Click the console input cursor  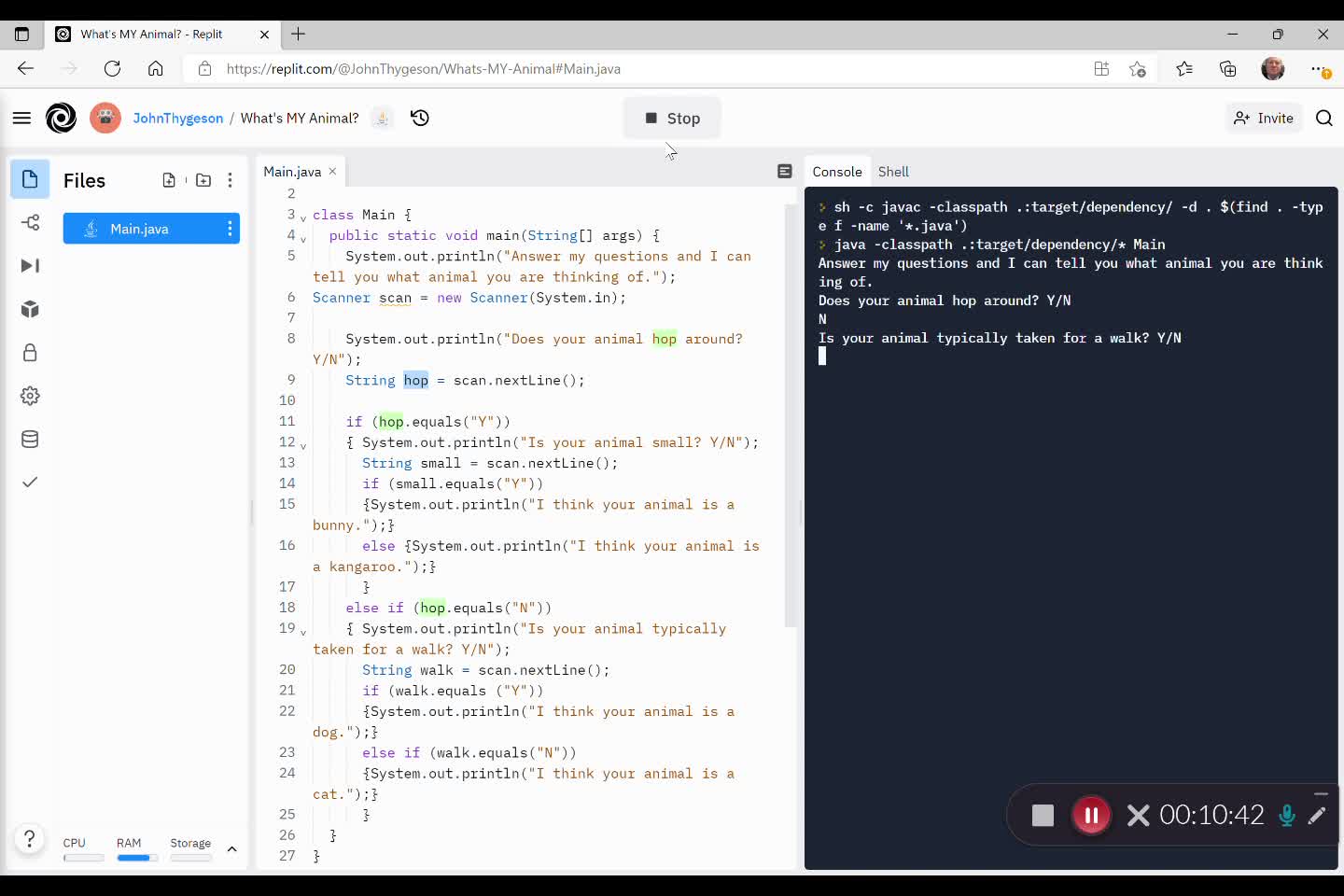pyautogui.click(x=822, y=356)
